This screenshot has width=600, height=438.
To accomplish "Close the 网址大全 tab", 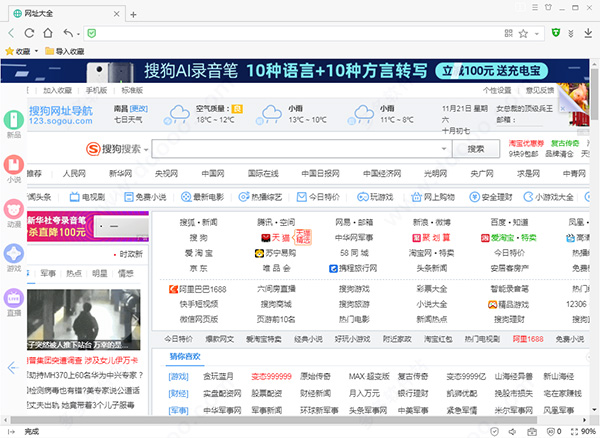I will (x=117, y=14).
